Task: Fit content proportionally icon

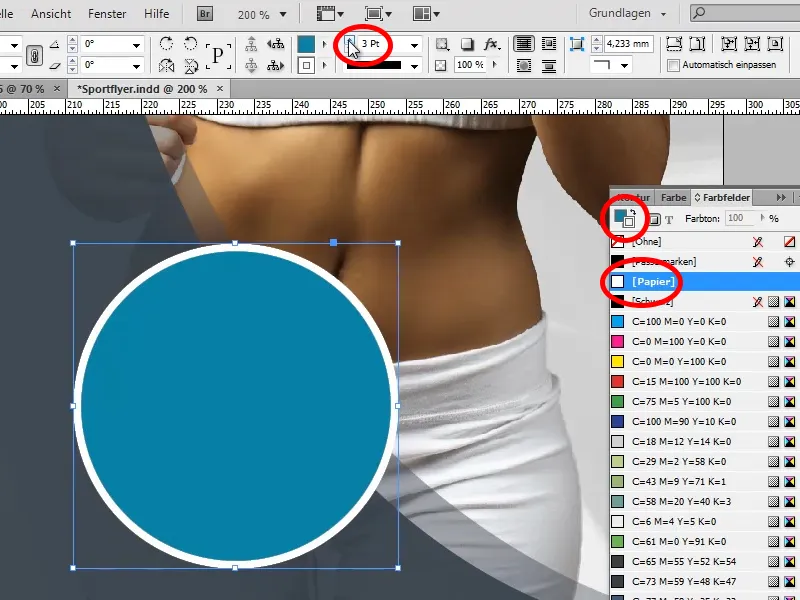Action: tap(697, 44)
